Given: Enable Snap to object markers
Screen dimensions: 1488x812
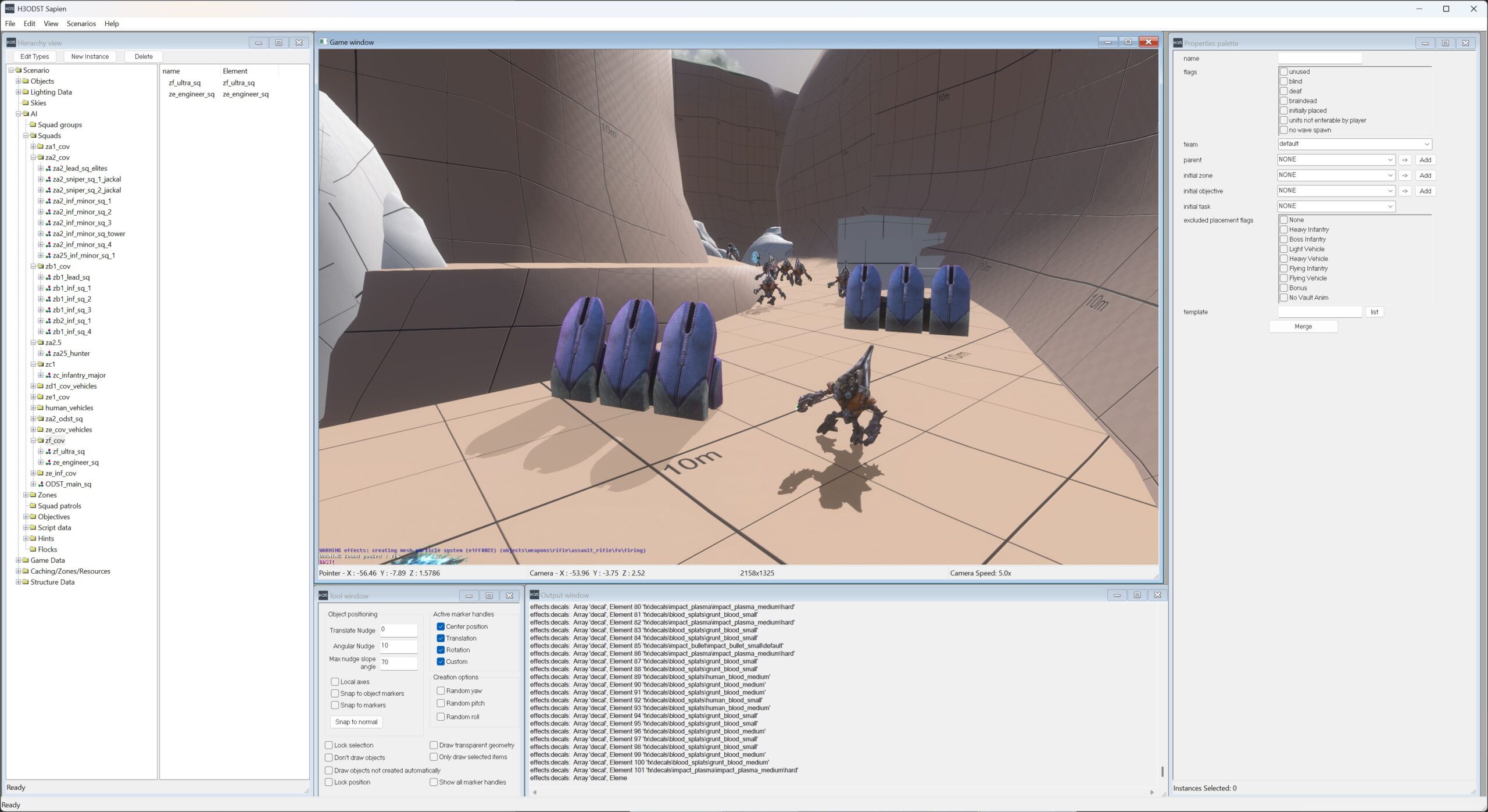Looking at the screenshot, I should (335, 693).
